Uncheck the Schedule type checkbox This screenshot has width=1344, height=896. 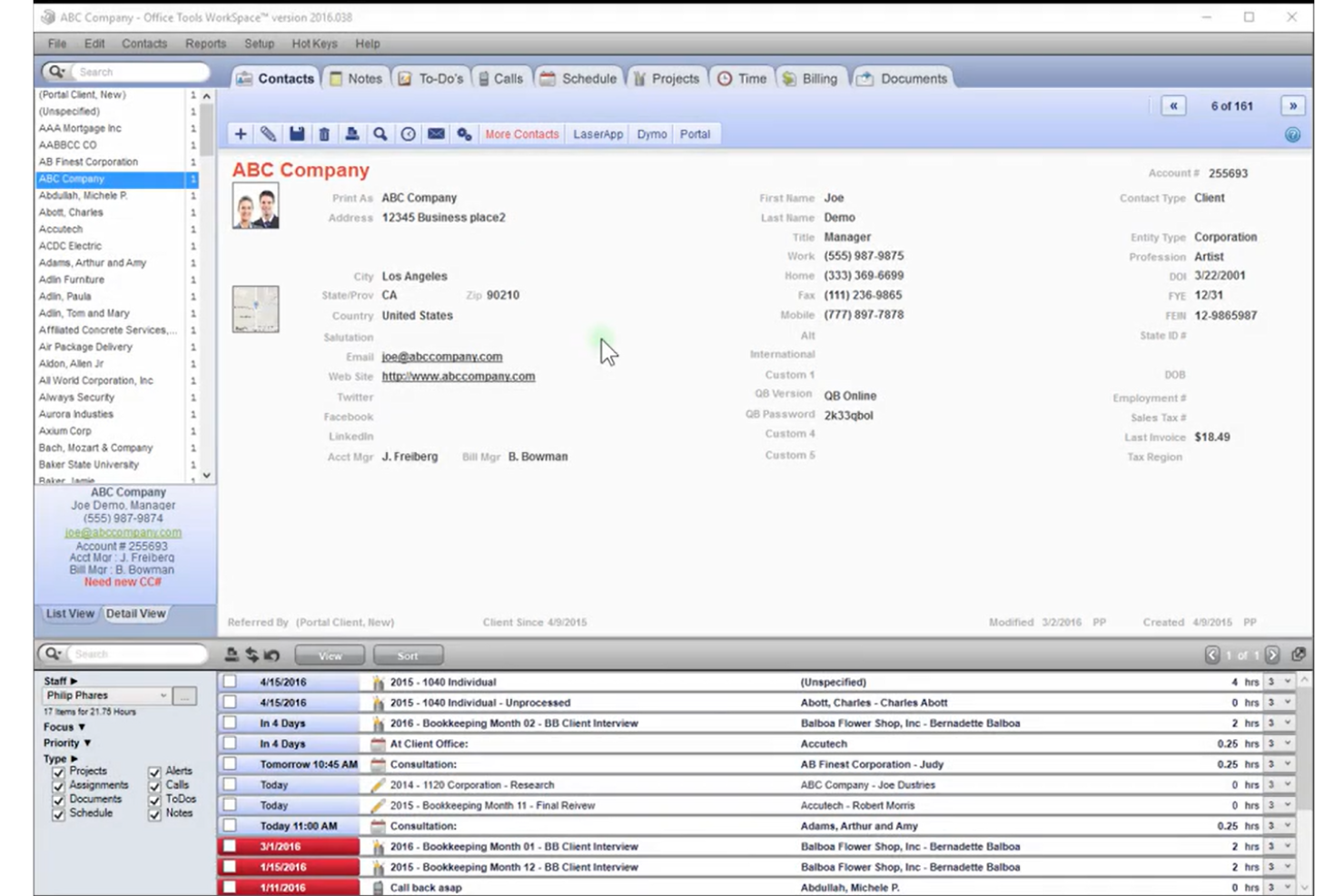tap(58, 814)
